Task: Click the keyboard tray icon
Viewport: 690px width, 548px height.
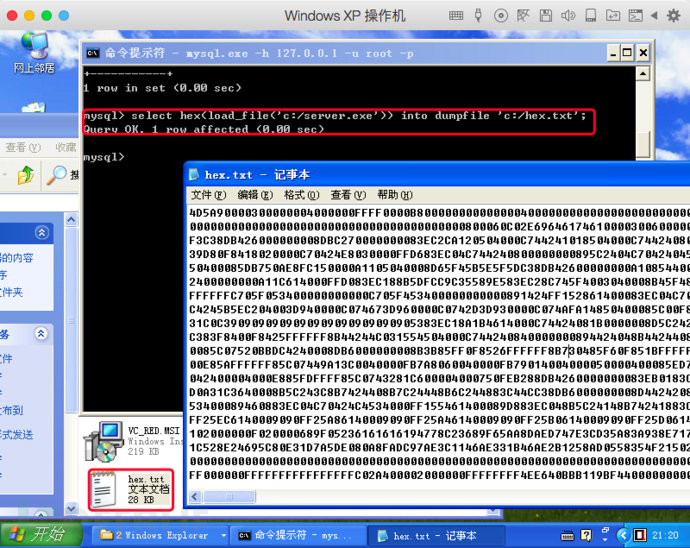Action: tap(567, 536)
